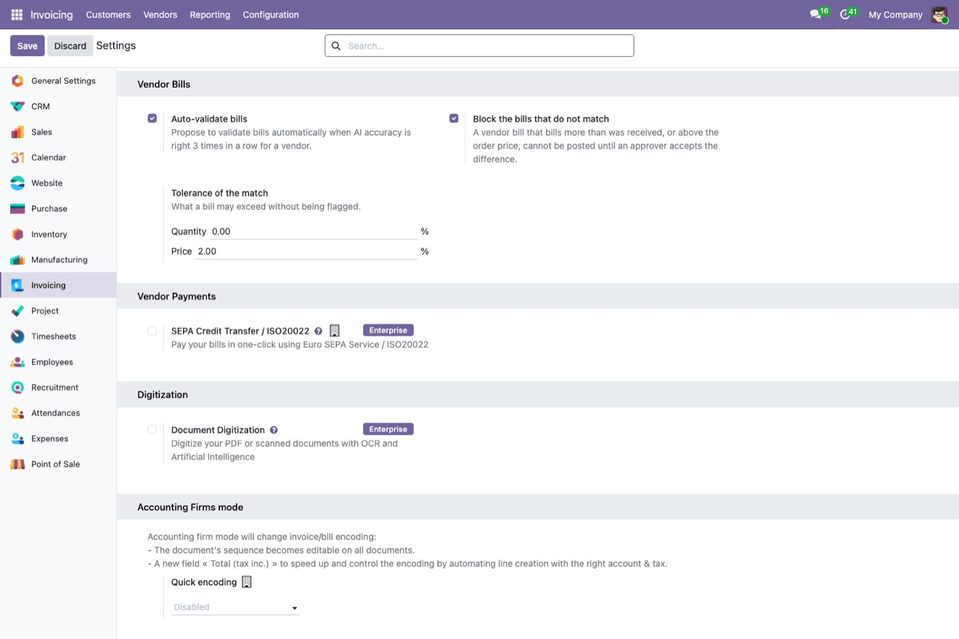Open the apps grid menu icon
The width and height of the screenshot is (959, 639).
[17, 15]
